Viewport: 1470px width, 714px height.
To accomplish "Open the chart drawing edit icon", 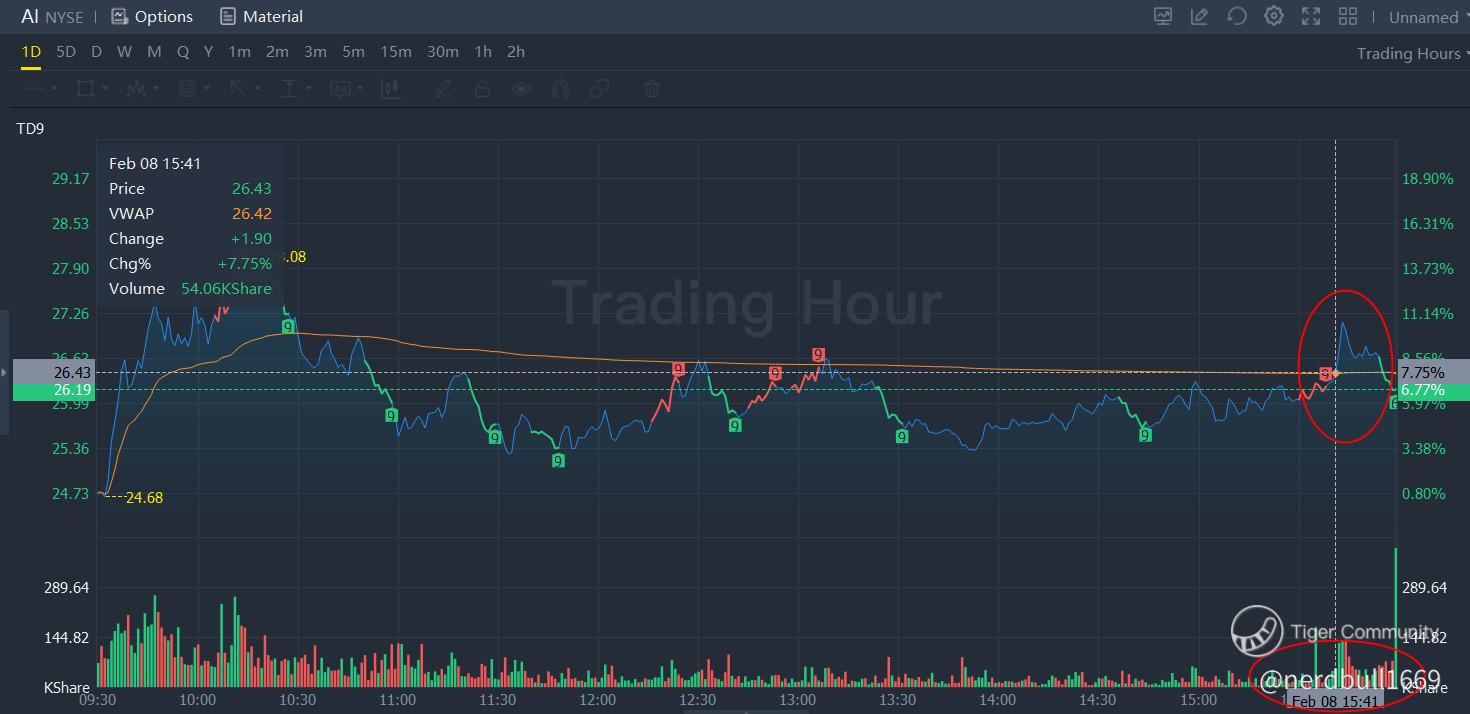I will [1199, 16].
